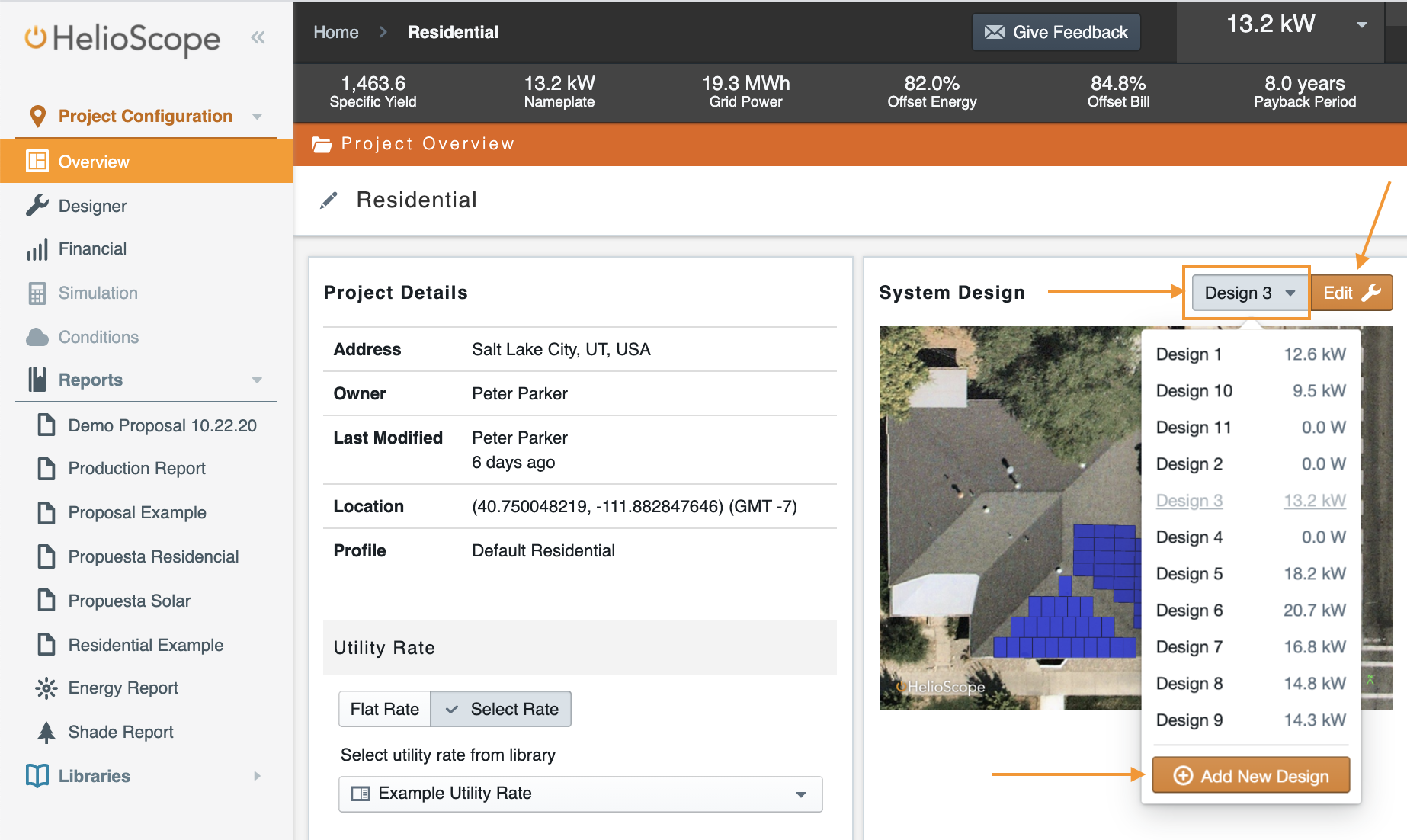Click the Project Overview folder icon

(x=322, y=144)
